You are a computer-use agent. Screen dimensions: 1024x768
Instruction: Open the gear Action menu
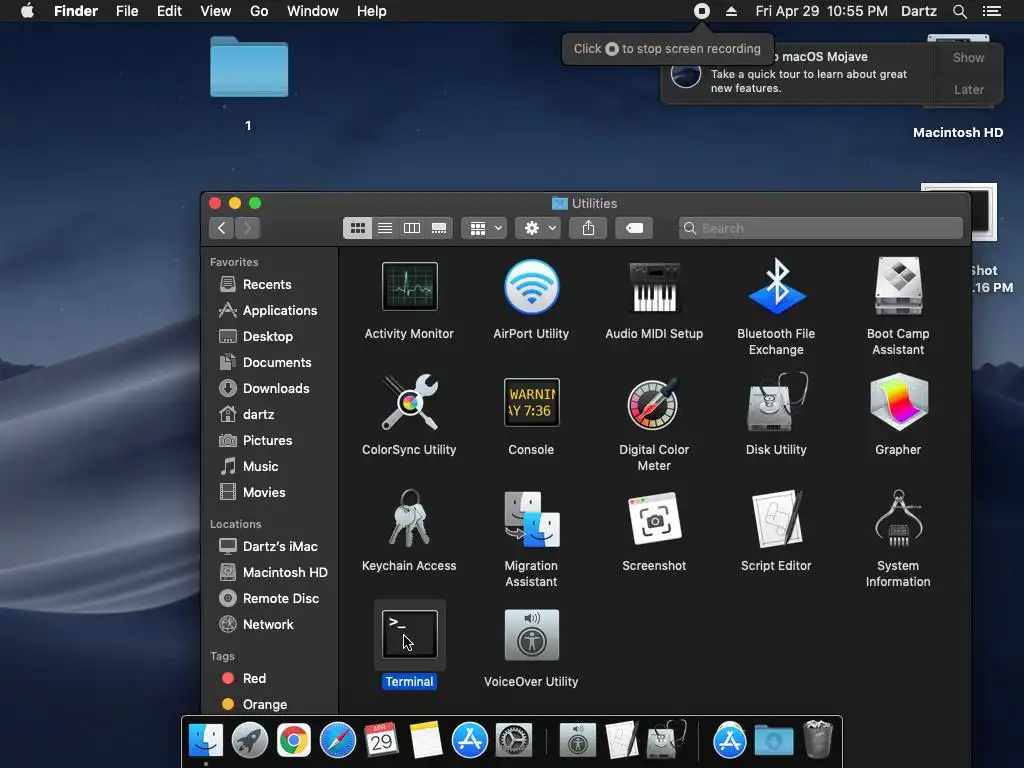pos(537,228)
